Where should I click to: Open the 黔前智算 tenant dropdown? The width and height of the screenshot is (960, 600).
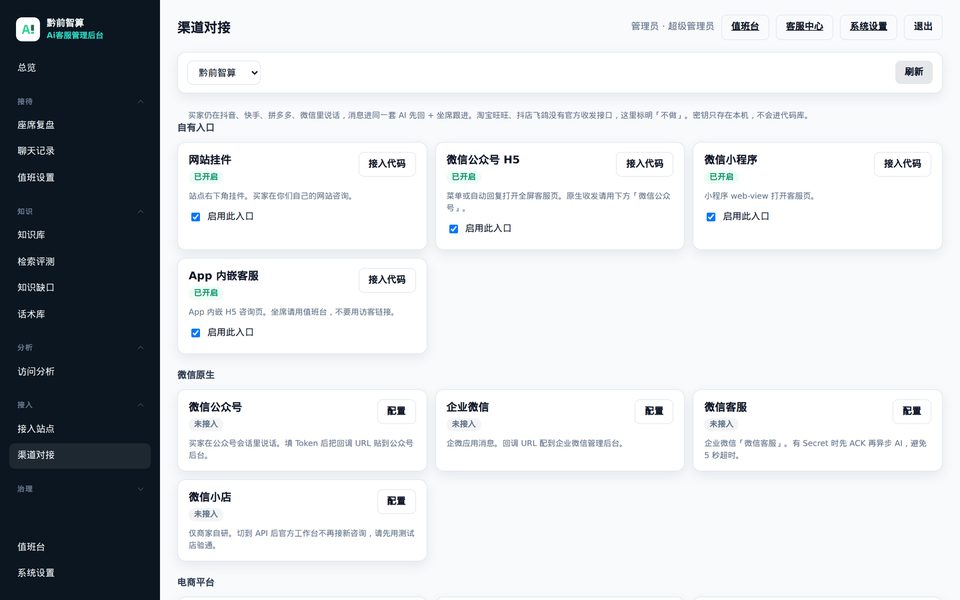[x=223, y=73]
